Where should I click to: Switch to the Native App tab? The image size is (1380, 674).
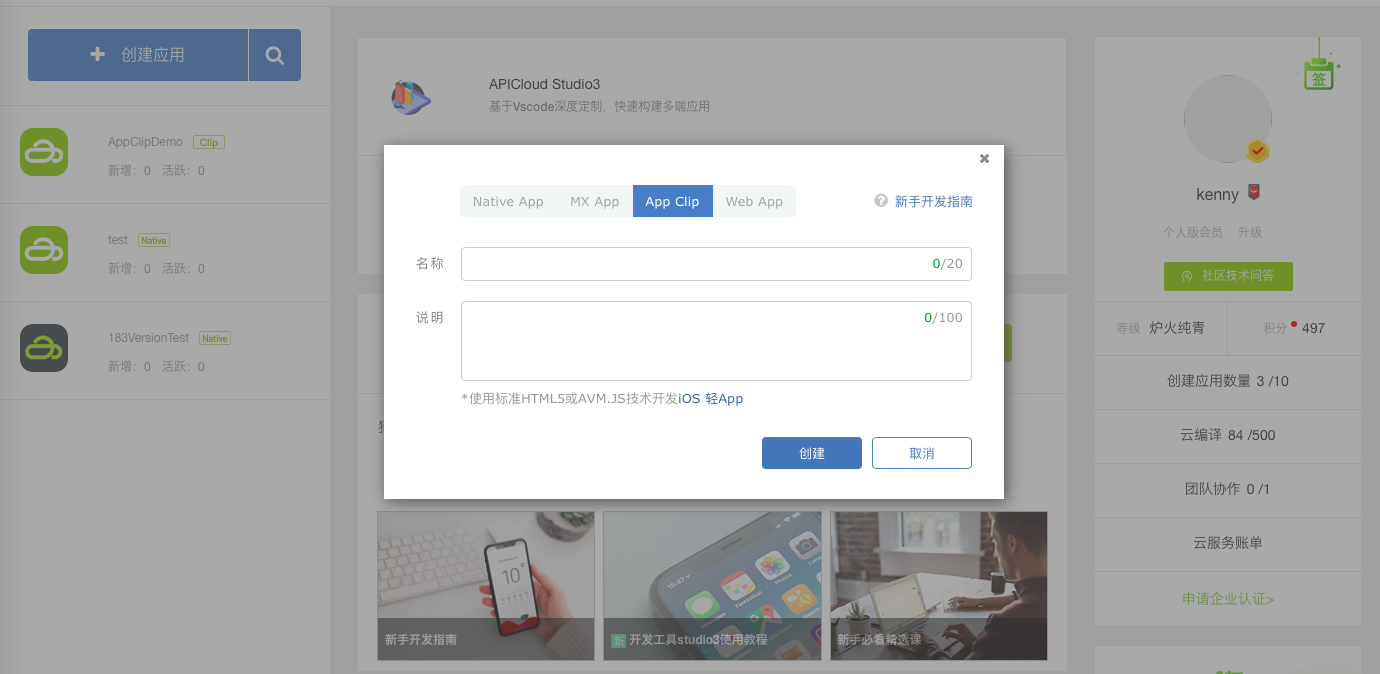tap(508, 201)
